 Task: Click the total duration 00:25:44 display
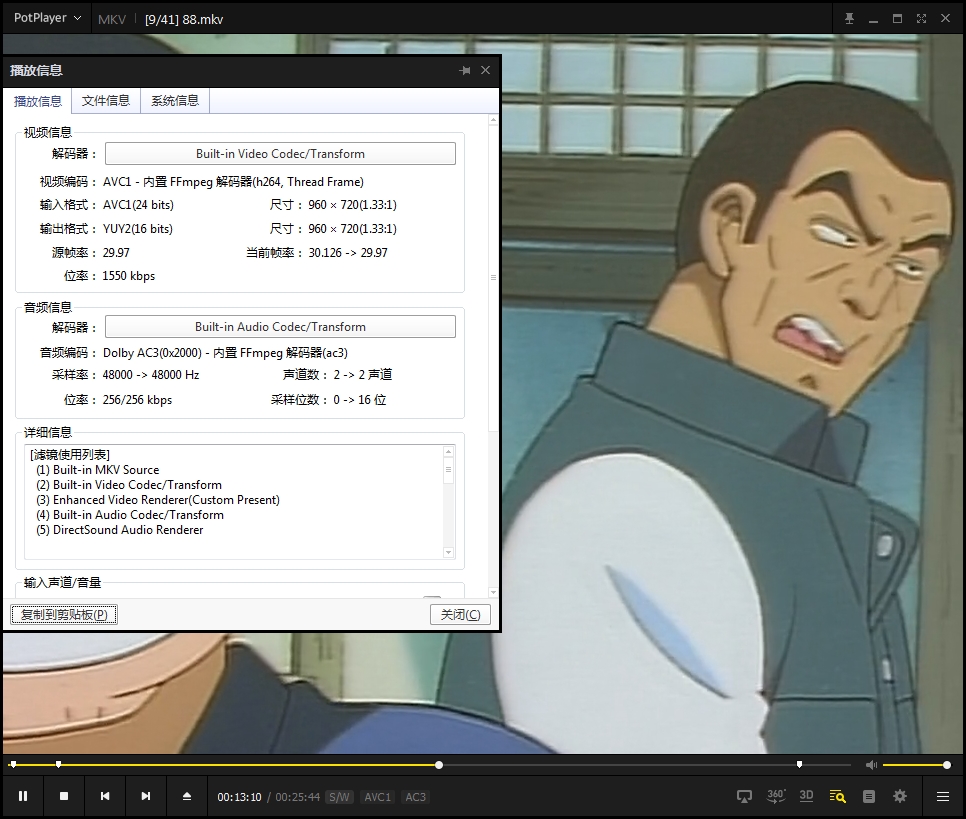point(298,797)
